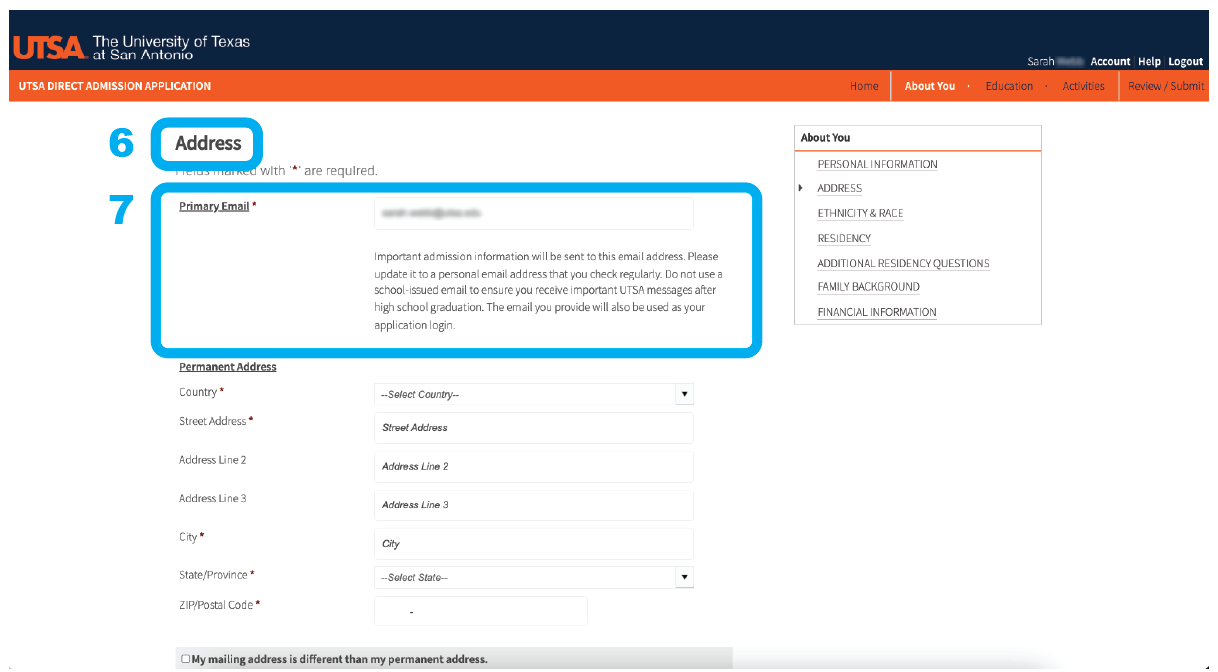Viewport: 1218px width, 672px height.
Task: Open the Help link
Action: 1149,62
